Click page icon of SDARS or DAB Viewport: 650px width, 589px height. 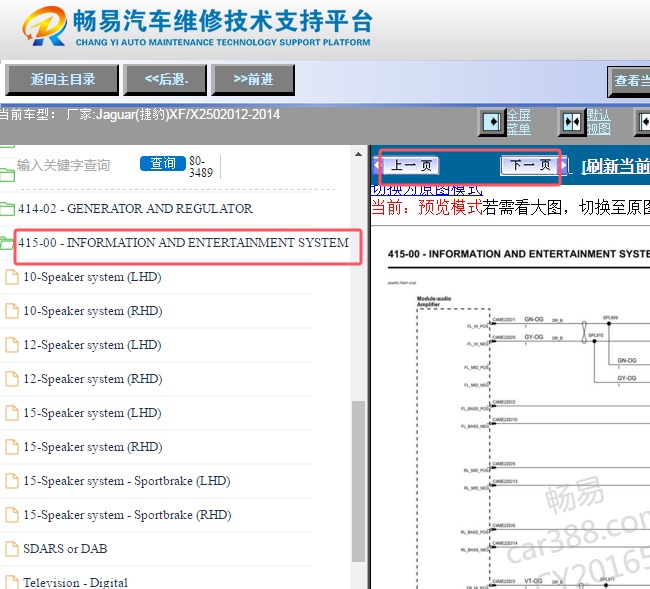(12, 549)
